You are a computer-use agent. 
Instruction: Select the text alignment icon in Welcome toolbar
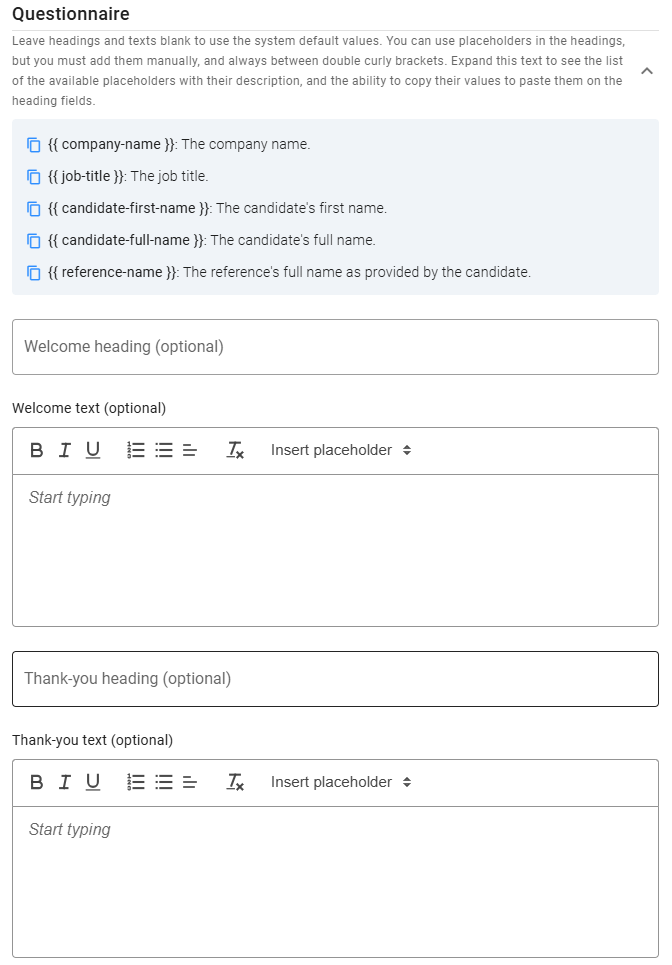[x=189, y=450]
